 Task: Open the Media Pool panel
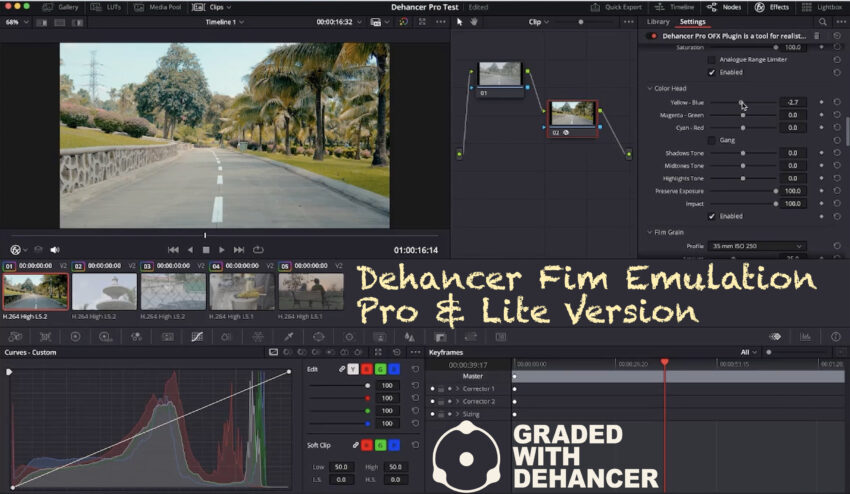click(158, 7)
